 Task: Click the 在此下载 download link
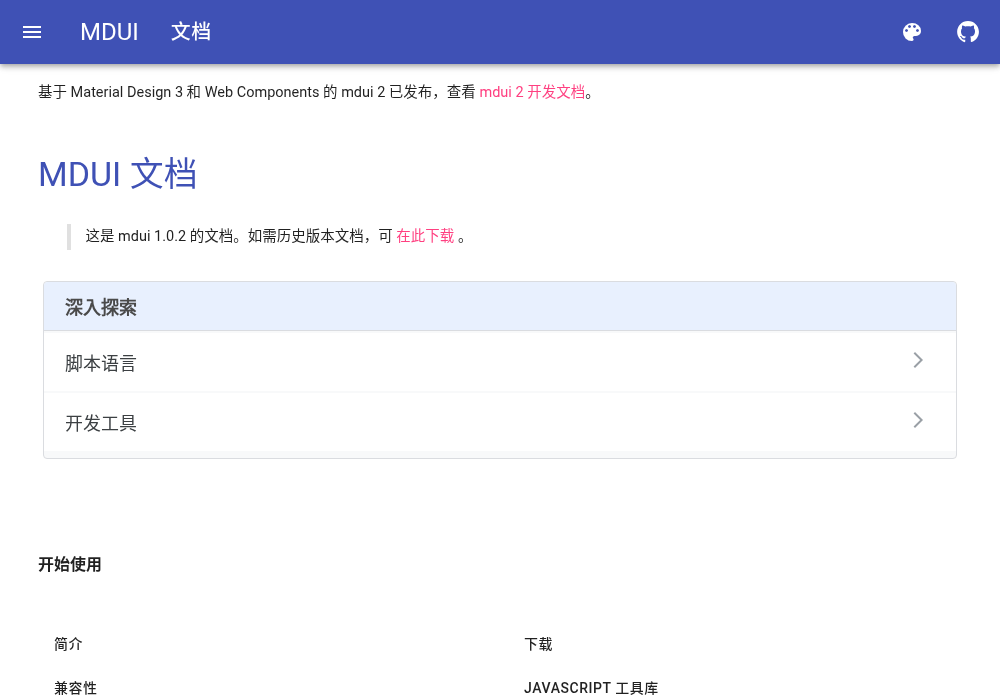tap(425, 236)
